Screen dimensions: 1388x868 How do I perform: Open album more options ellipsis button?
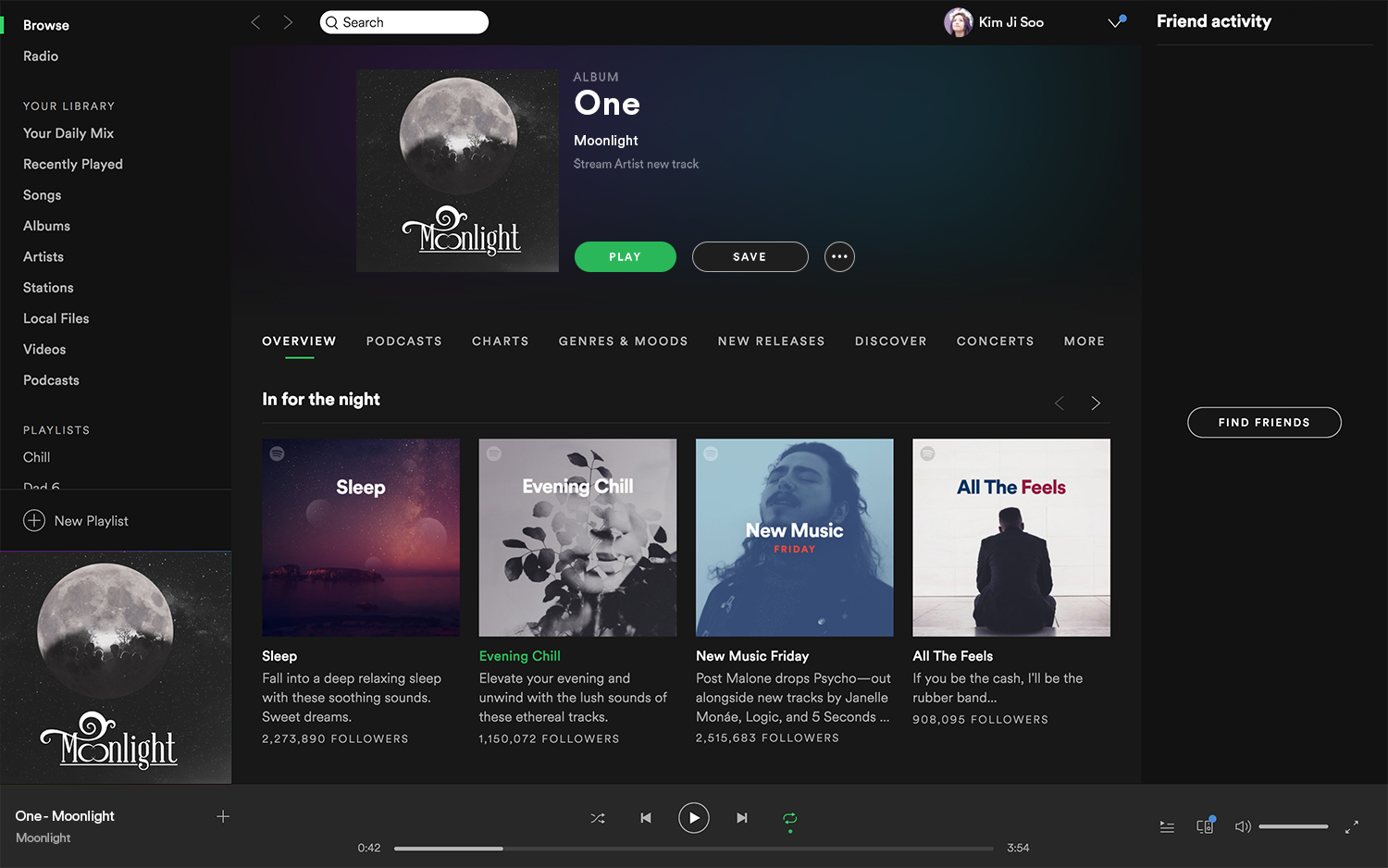(839, 256)
